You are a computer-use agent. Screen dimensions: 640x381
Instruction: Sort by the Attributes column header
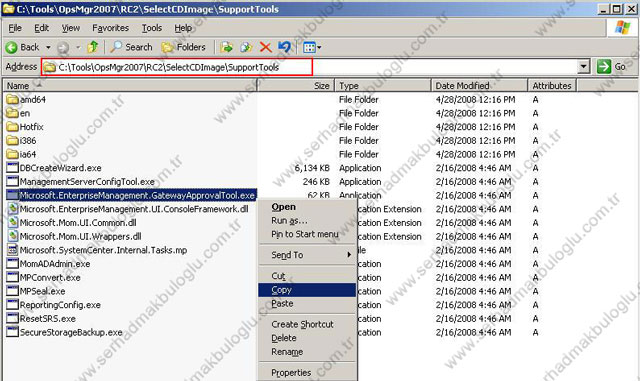tap(552, 86)
